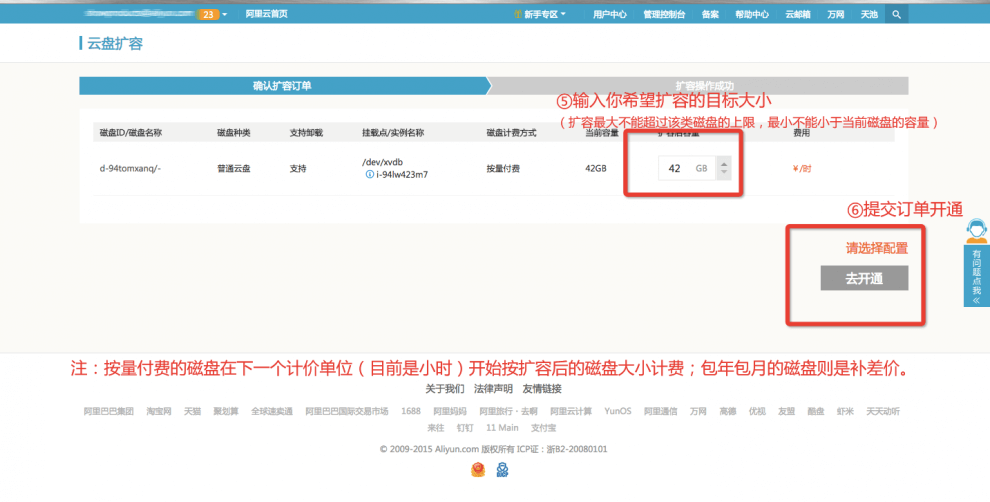
Task: Click the 优视 footer link
Action: pos(757,412)
